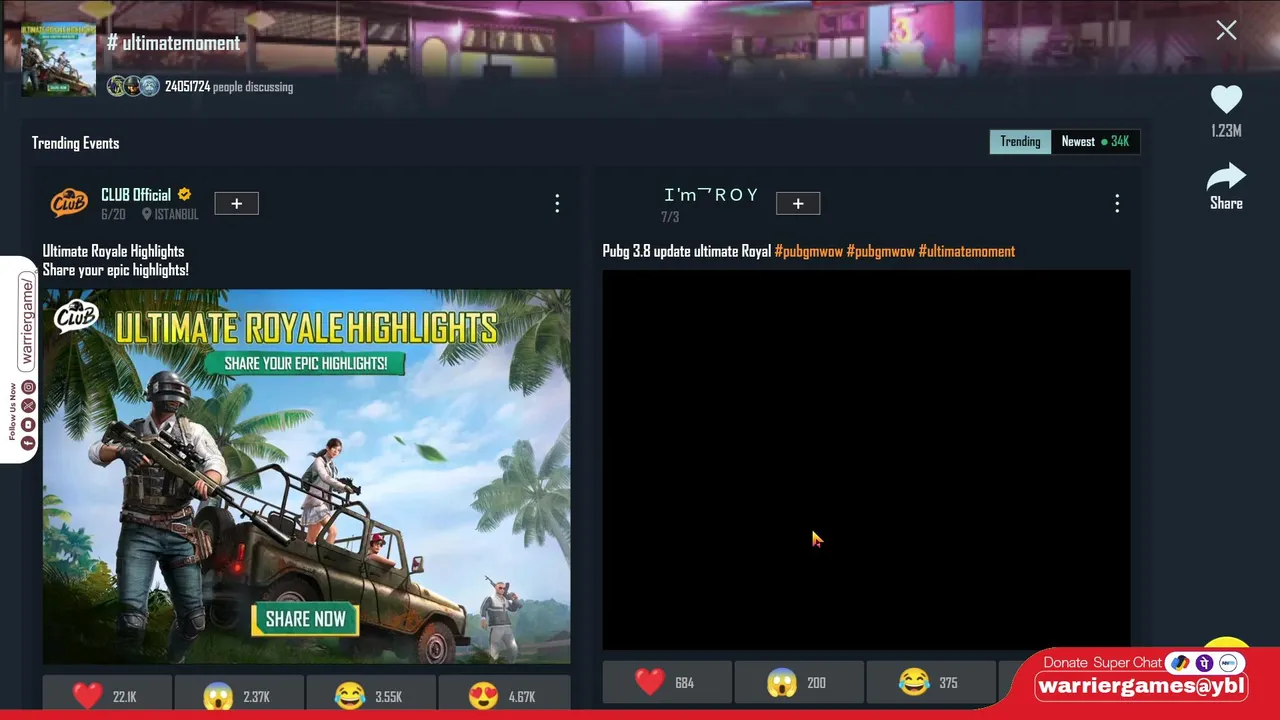The height and width of the screenshot is (720, 1280).
Task: Click the Pubg 3.8 update ultimate Royal text
Action: click(687, 251)
